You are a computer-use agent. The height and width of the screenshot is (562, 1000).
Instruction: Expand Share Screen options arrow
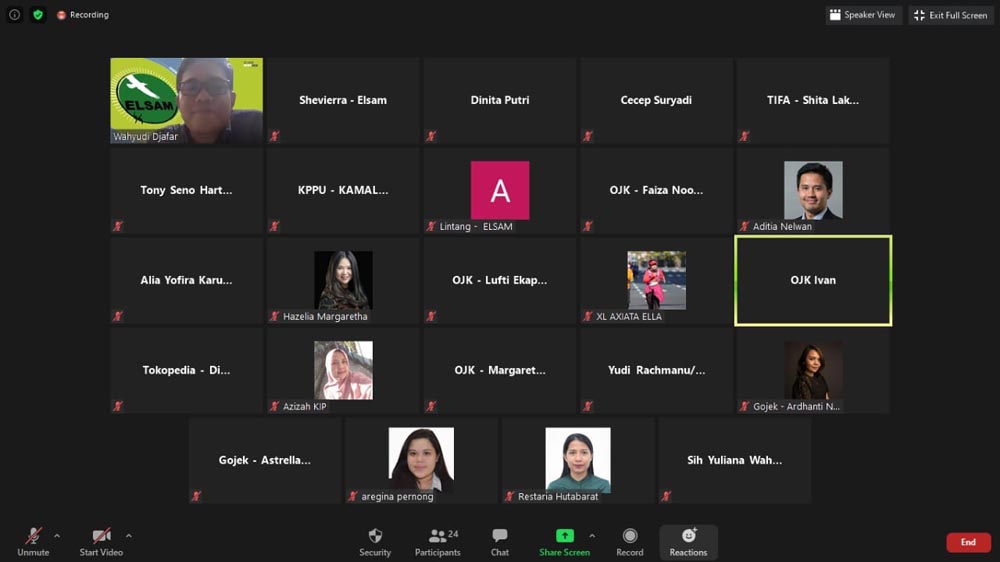tap(592, 536)
